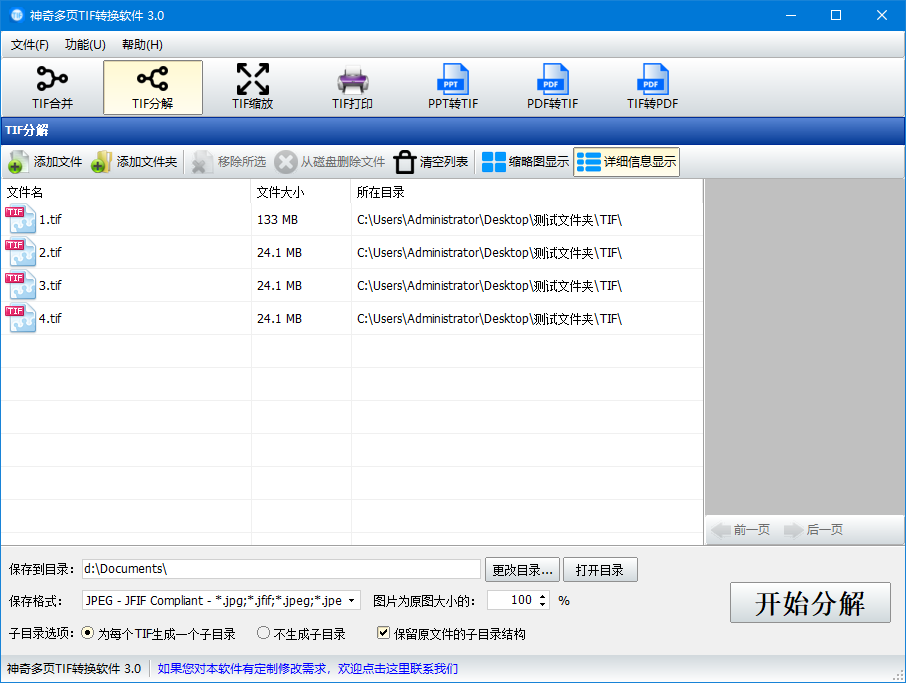Viewport: 906px width, 683px height.
Task: Select 不生成子目录 radio option
Action: [301, 634]
